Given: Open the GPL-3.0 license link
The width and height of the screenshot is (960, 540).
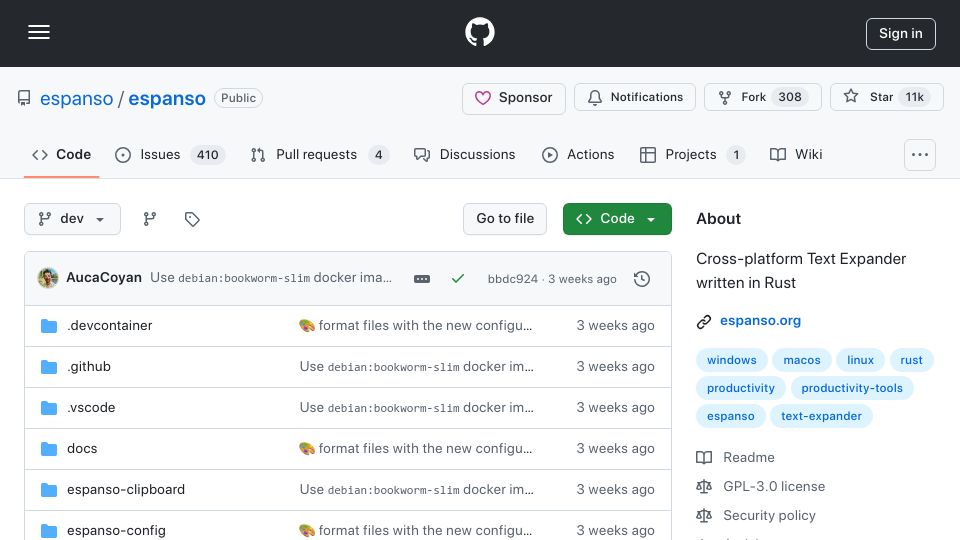Looking at the screenshot, I should (774, 487).
